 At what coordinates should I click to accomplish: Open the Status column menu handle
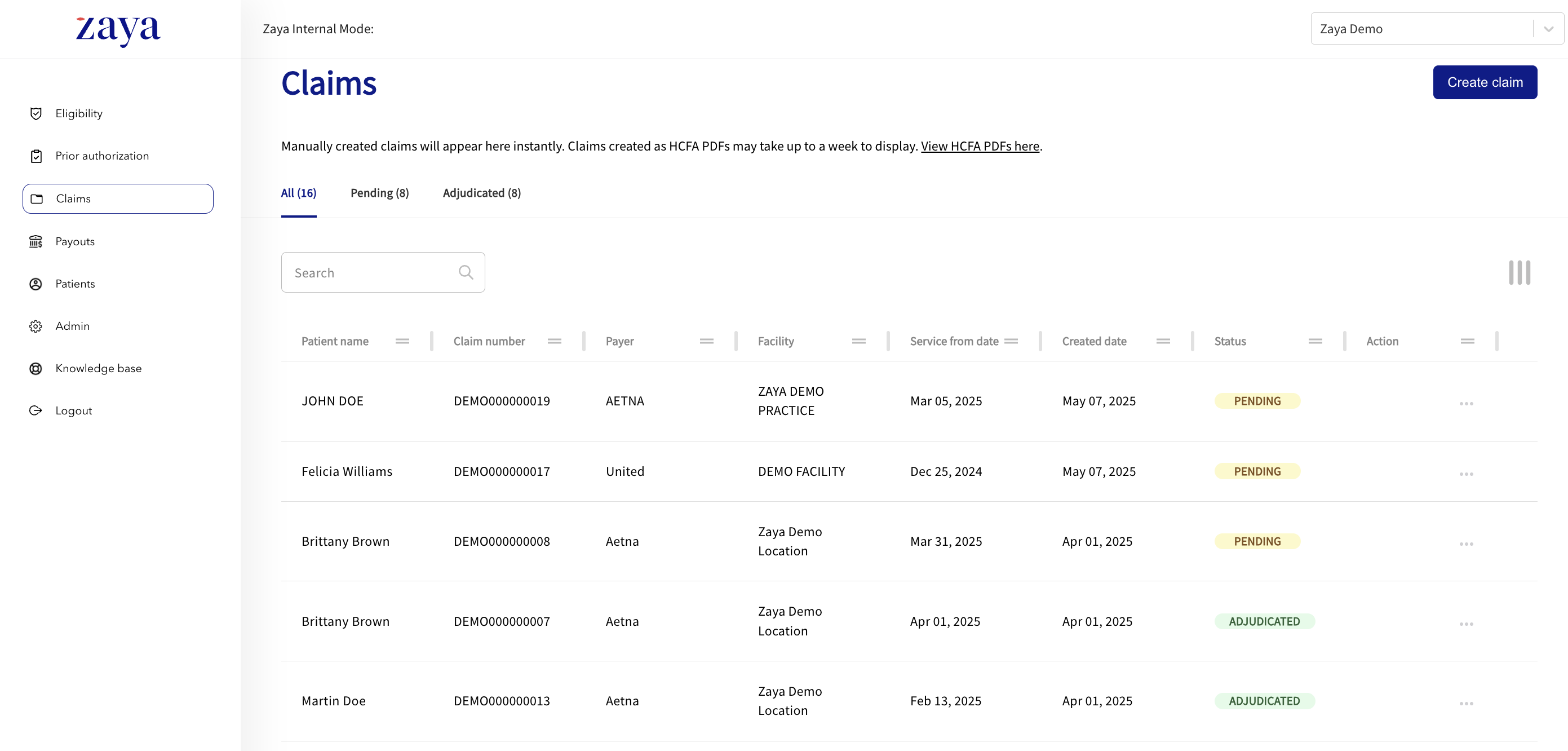click(1315, 341)
